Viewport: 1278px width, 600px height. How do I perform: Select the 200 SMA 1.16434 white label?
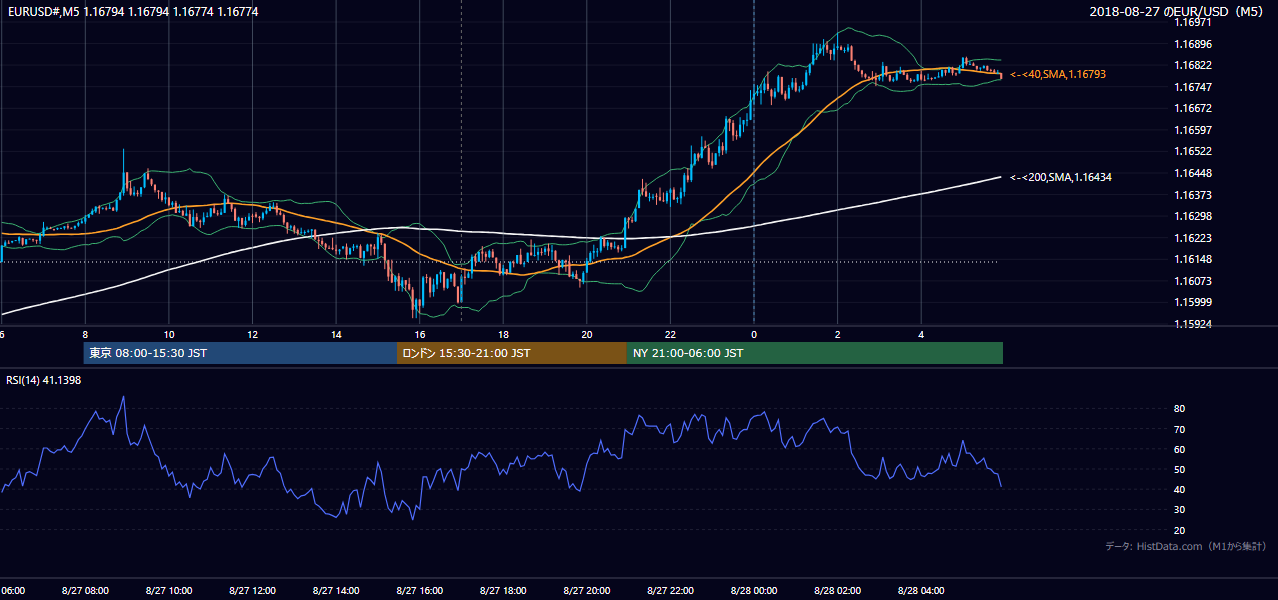click(1061, 177)
